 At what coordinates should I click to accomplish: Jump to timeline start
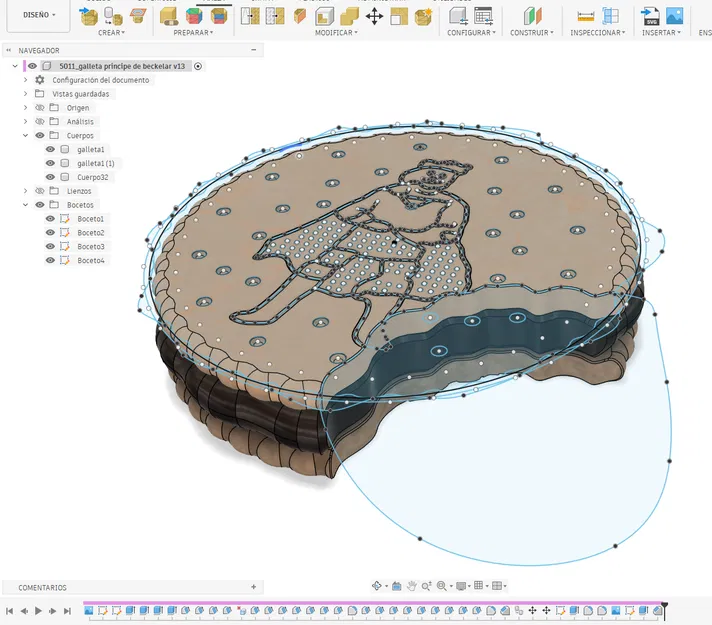[9, 611]
